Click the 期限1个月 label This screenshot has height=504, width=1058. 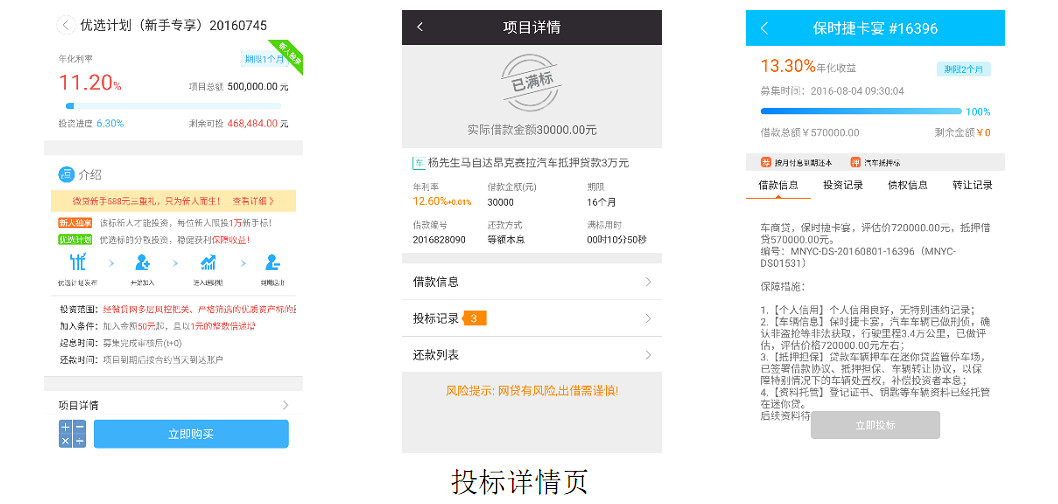coord(262,59)
